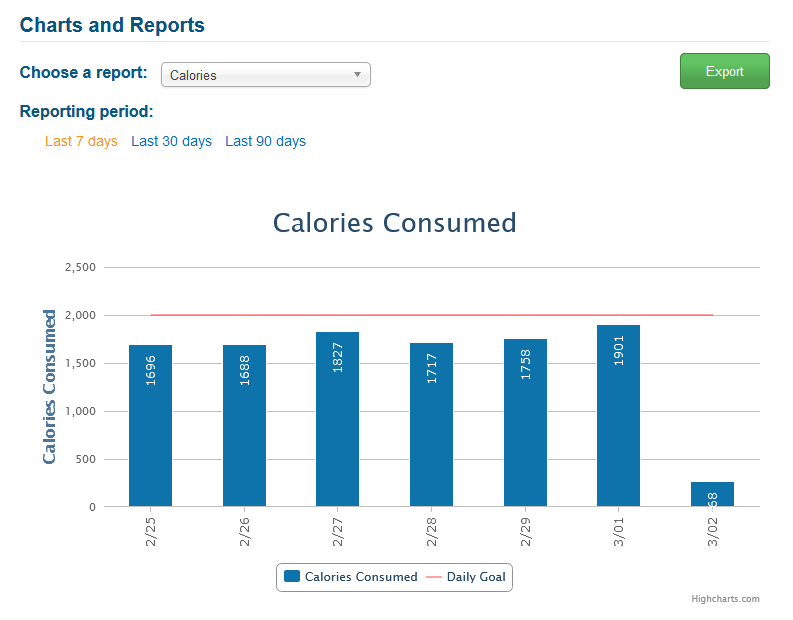Viewport: 793px width, 620px height.
Task: Toggle Daily Goal legend item
Action: click(x=466, y=577)
